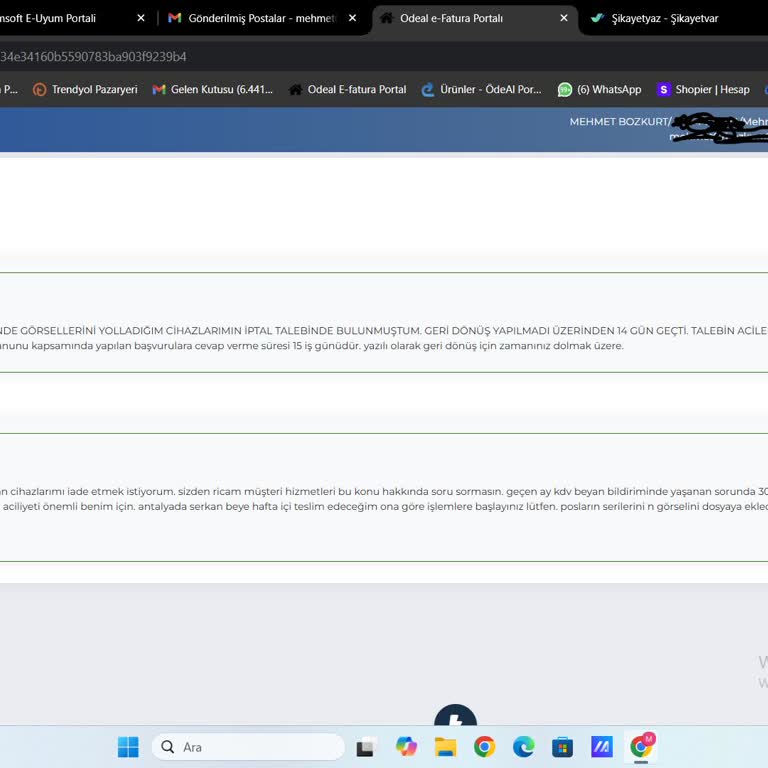Click the Task View icon in taskbar

367,747
